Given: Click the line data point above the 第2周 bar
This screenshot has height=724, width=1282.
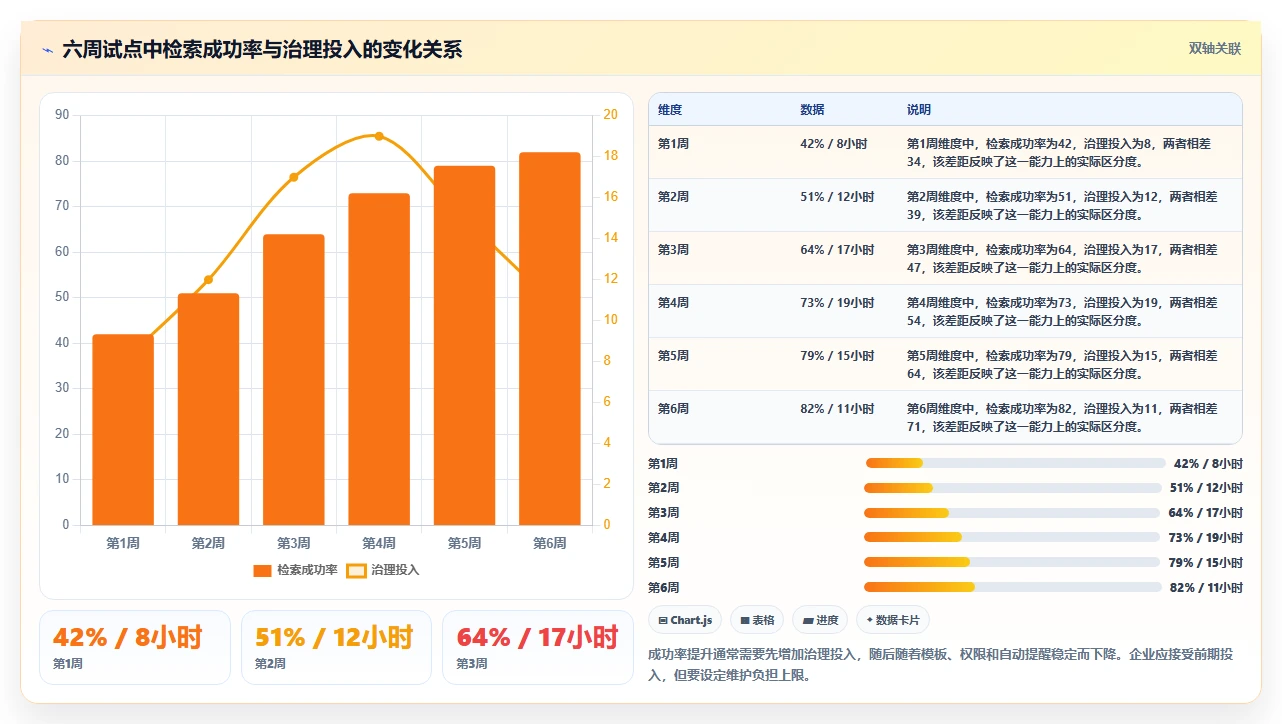Looking at the screenshot, I should click(x=208, y=280).
